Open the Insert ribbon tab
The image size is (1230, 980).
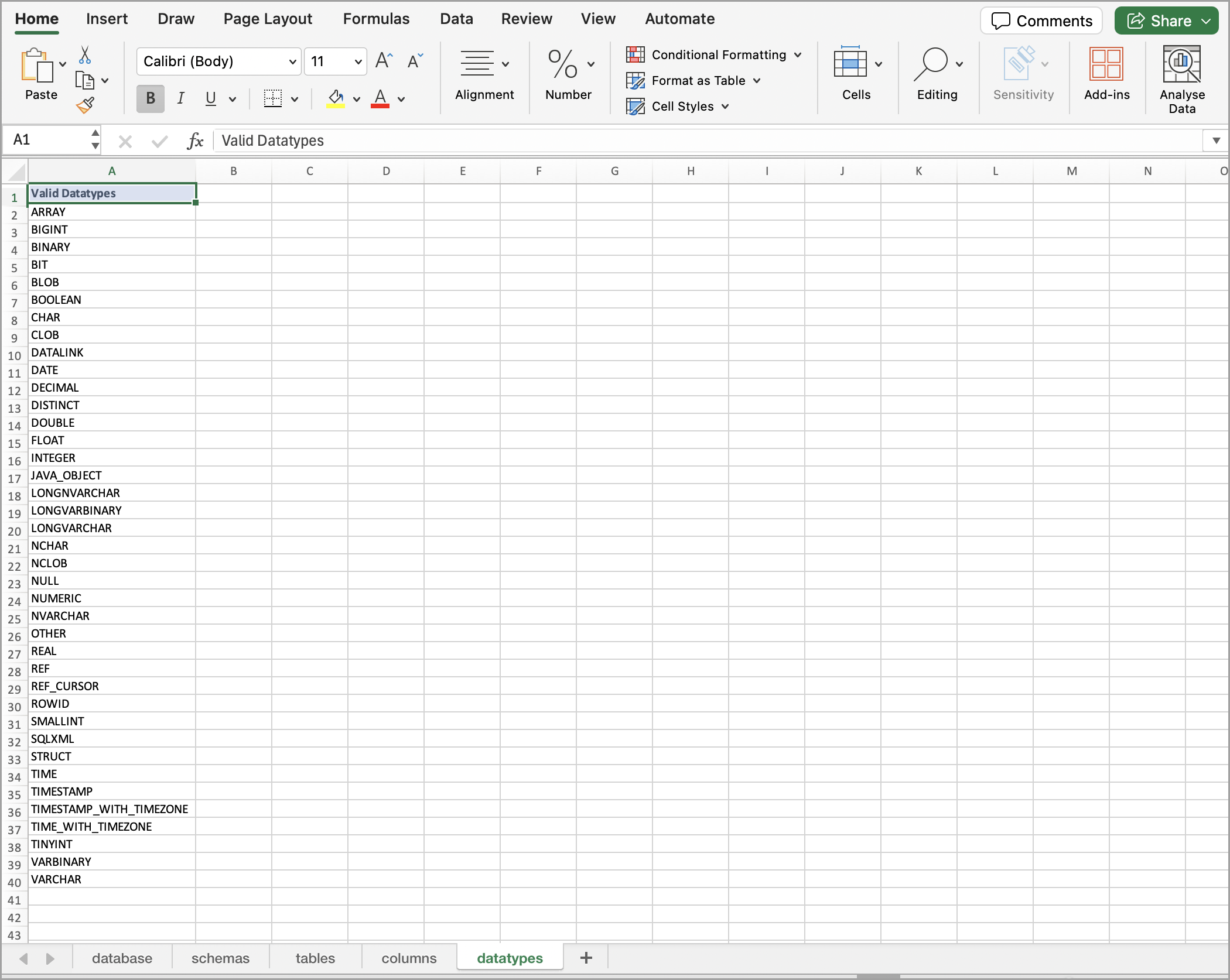coord(107,19)
